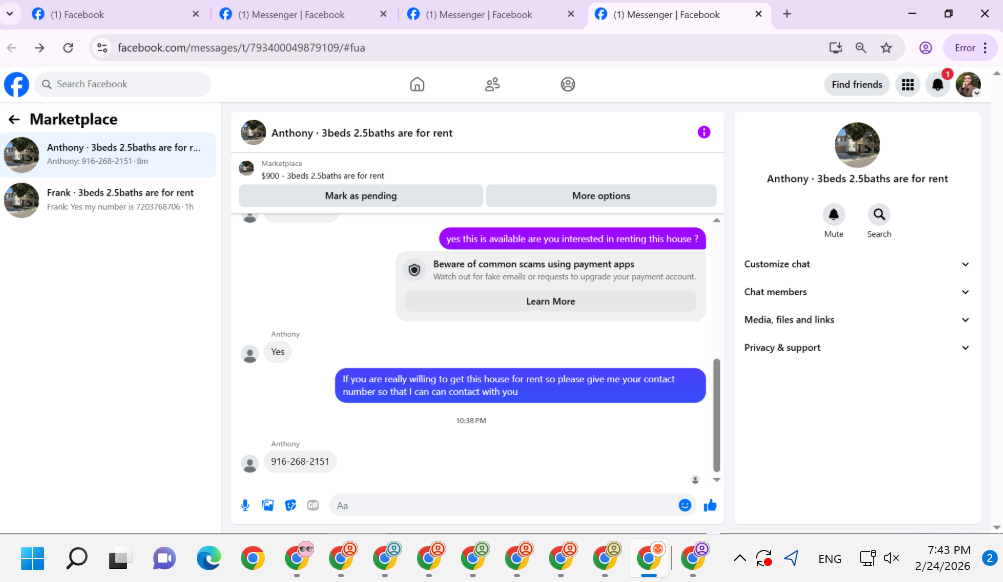1003x582 pixels.
Task: Open a new browser tab
Action: (x=787, y=14)
